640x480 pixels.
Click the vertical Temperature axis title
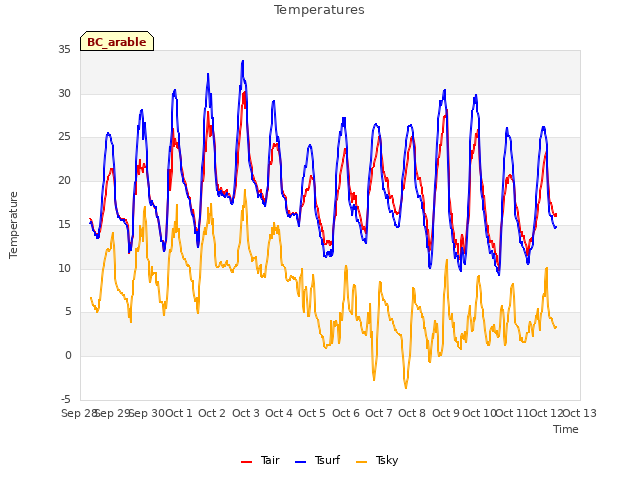(13, 225)
